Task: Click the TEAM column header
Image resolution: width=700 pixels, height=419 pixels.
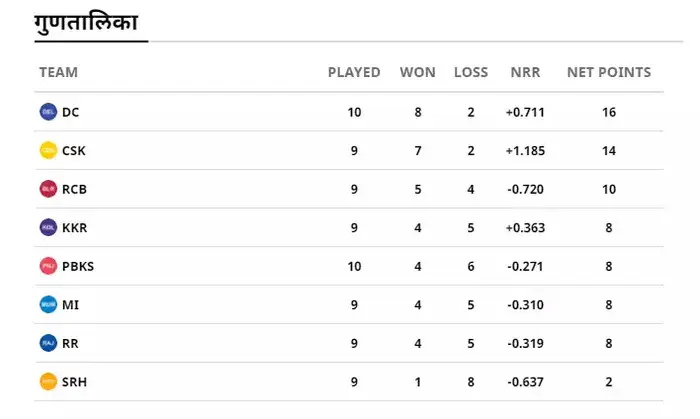Action: click(58, 72)
